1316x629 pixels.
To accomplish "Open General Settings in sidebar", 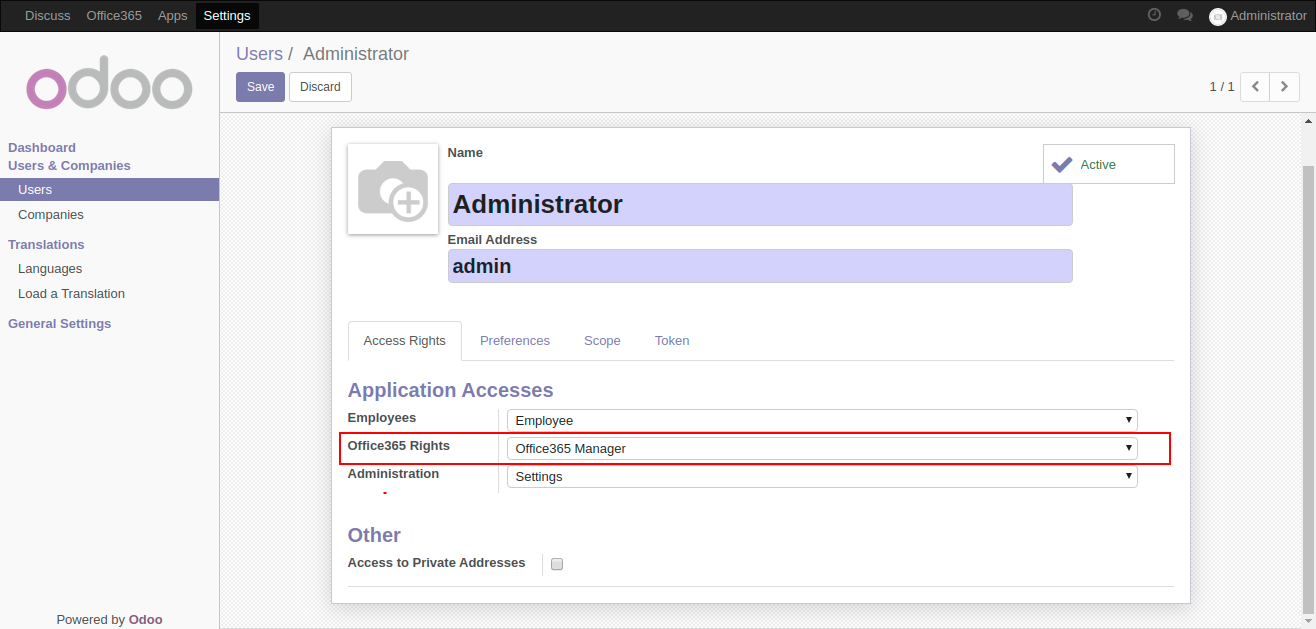I will point(60,324).
